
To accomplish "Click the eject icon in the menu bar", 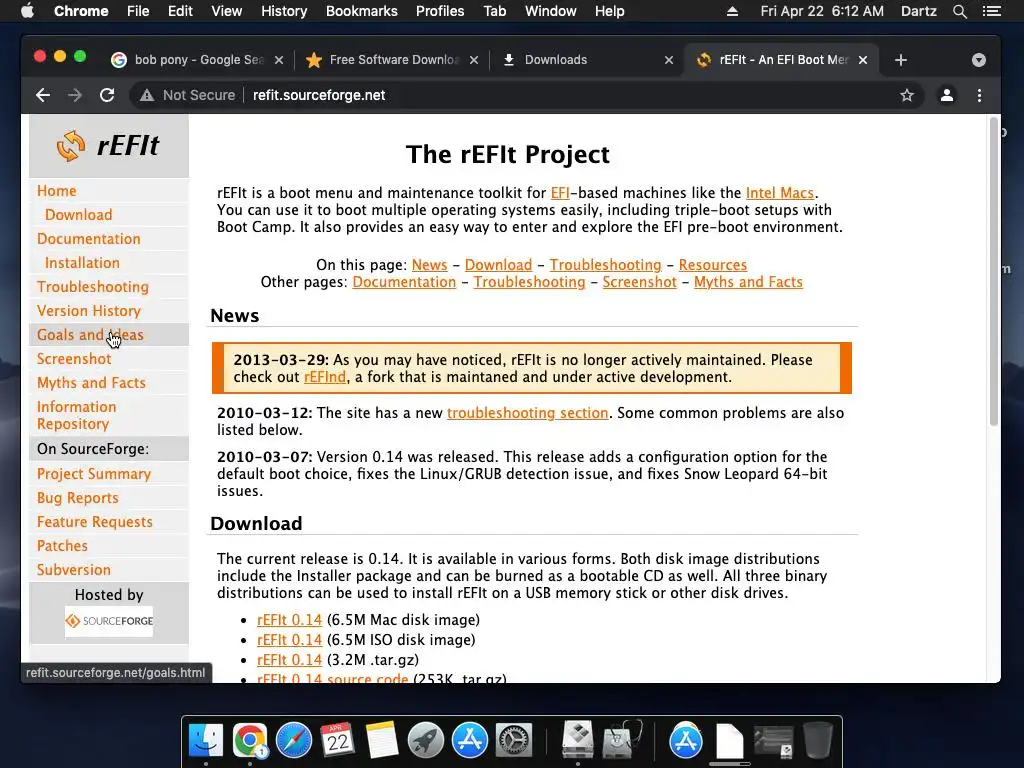I will point(732,11).
